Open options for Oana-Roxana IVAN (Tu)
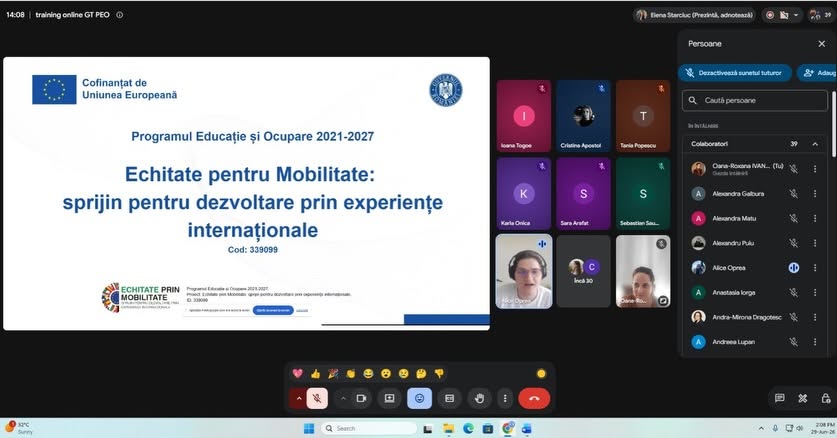Screen dimensions: 837x438 (x=815, y=169)
